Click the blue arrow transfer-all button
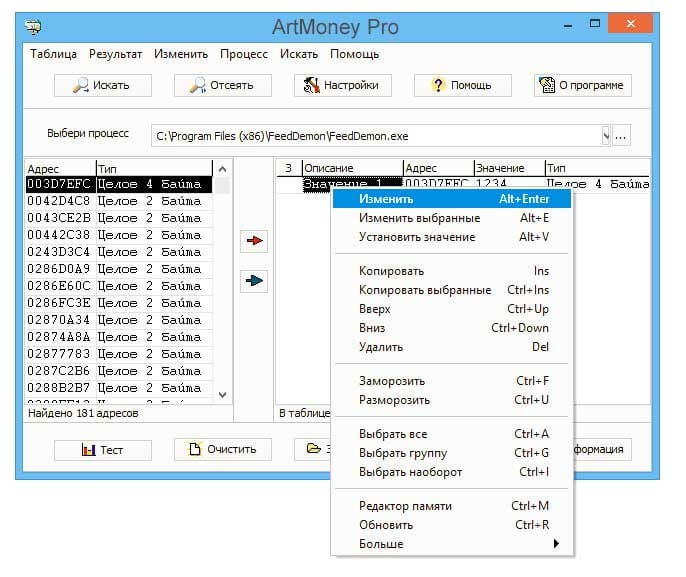 (x=254, y=280)
